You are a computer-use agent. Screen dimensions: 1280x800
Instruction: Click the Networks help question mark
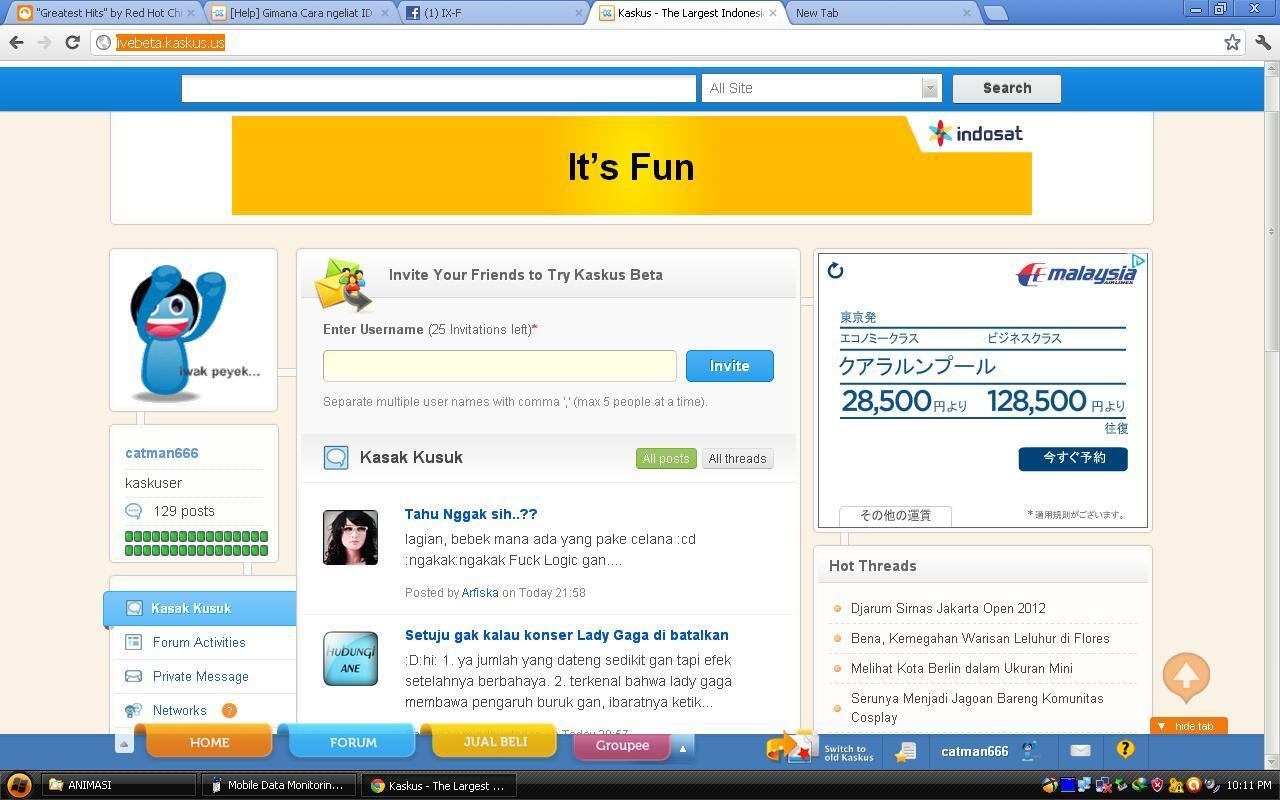(229, 710)
